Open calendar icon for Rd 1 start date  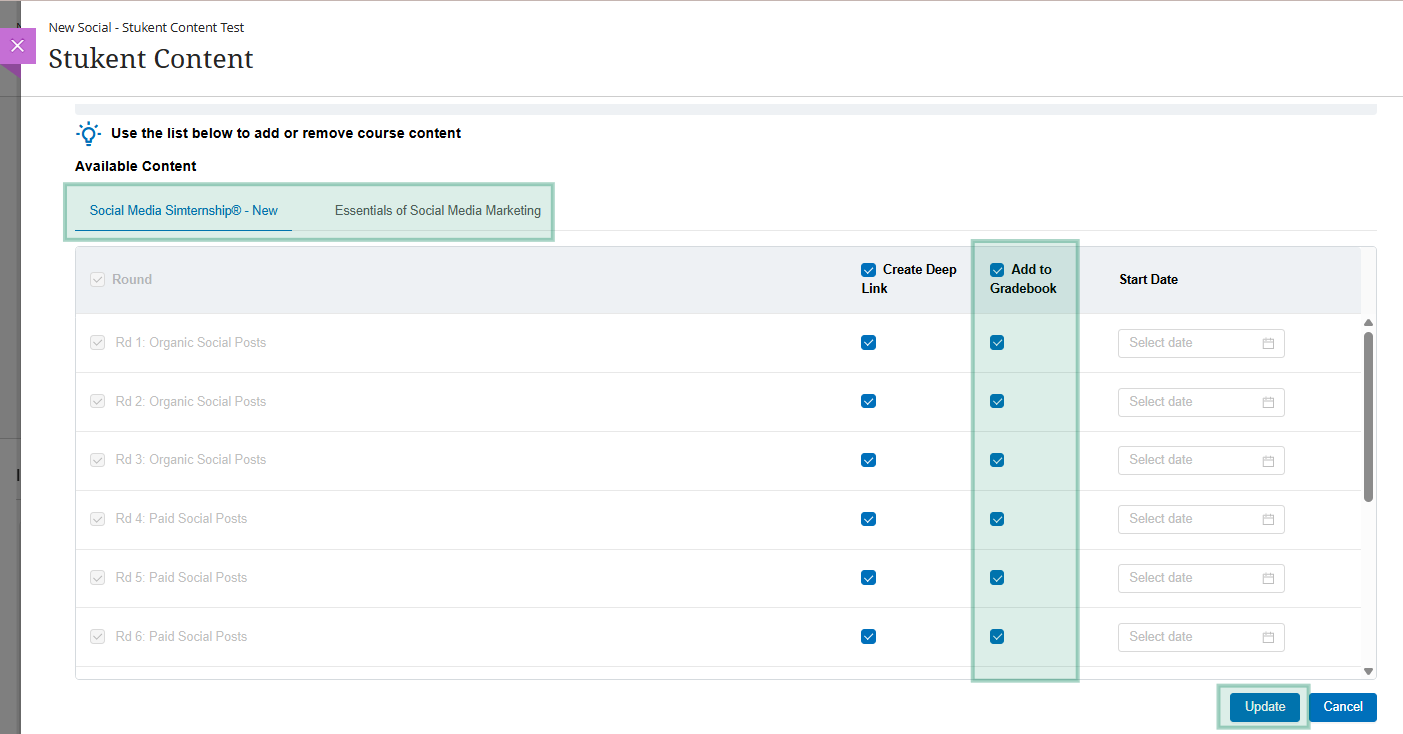[x=1268, y=343]
